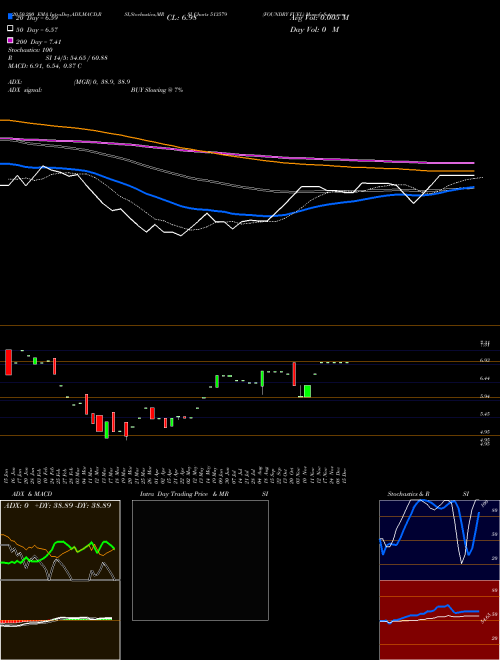The width and height of the screenshot is (500, 660).
Task: Click the 'Intra Day Trading Price & MR' title
Action: point(184,494)
